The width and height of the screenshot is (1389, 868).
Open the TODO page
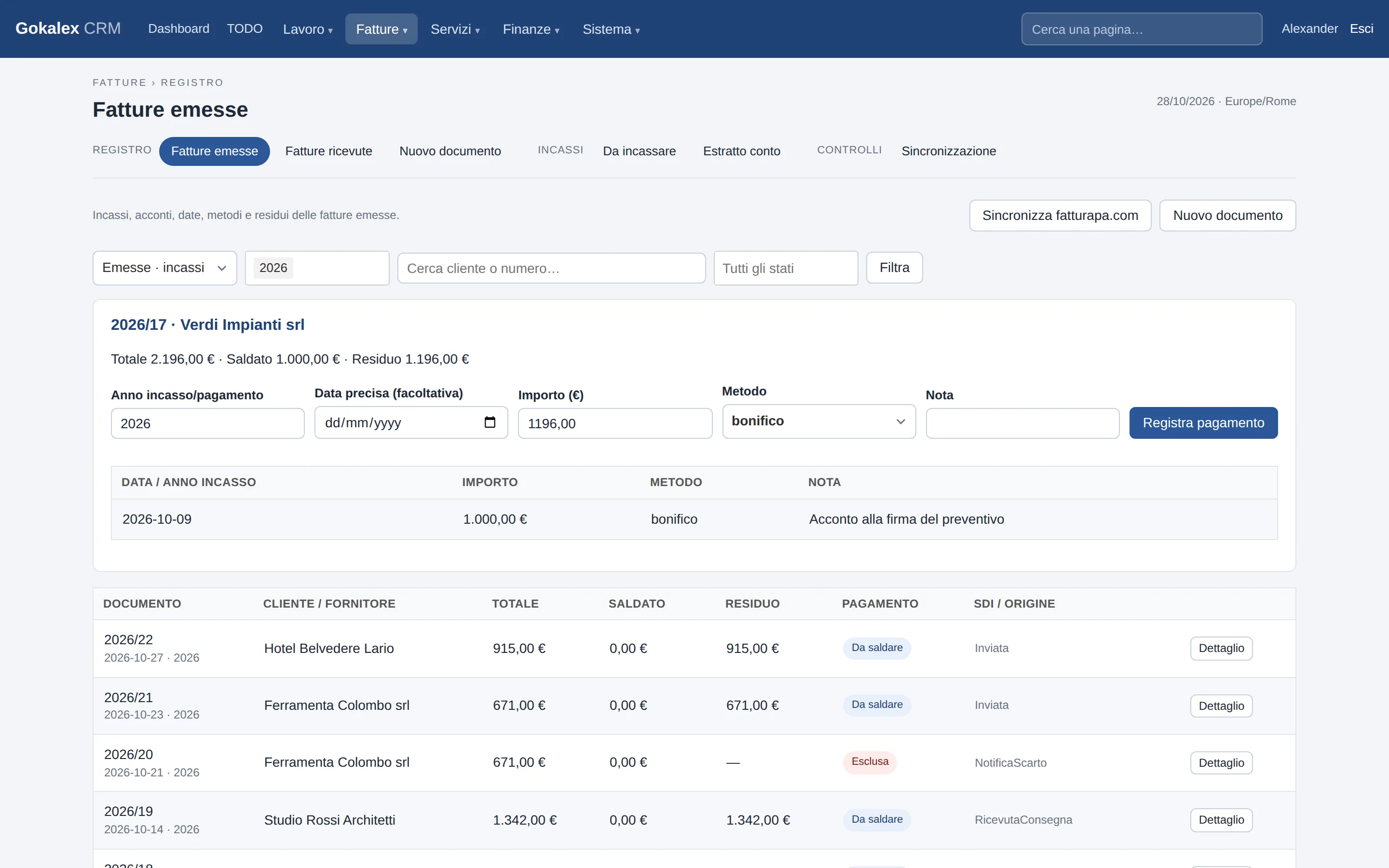(x=245, y=29)
